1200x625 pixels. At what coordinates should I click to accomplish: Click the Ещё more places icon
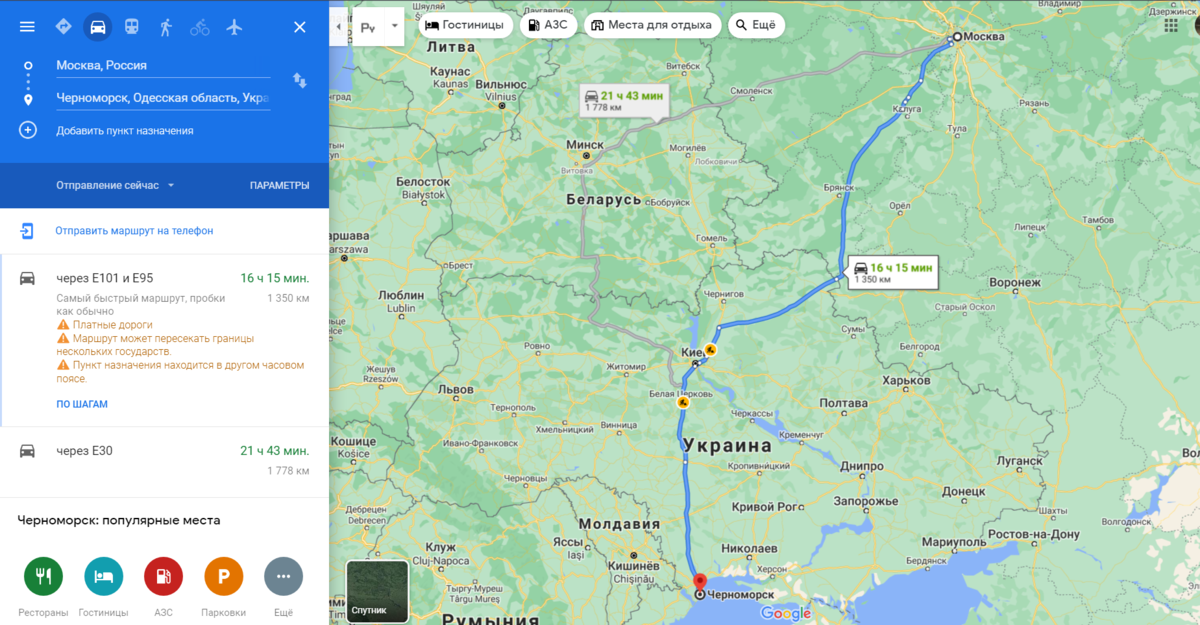(284, 576)
